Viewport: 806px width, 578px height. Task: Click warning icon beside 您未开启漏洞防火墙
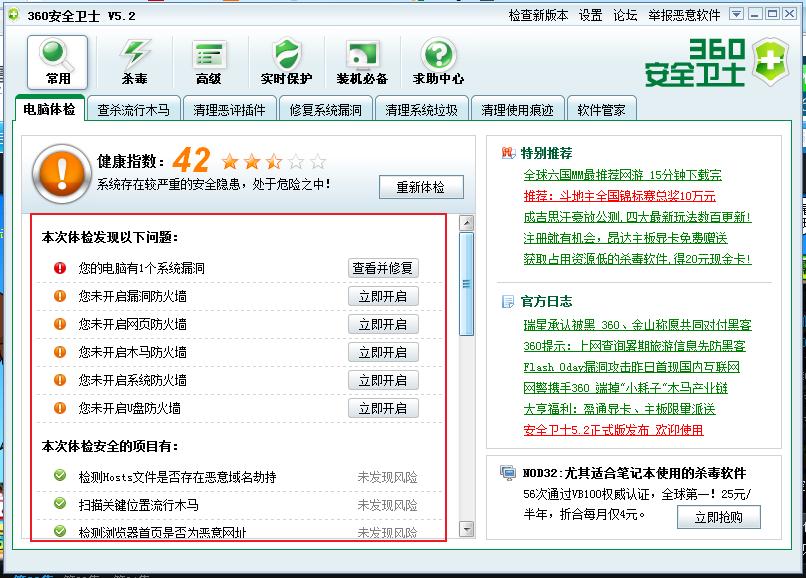tap(60, 296)
